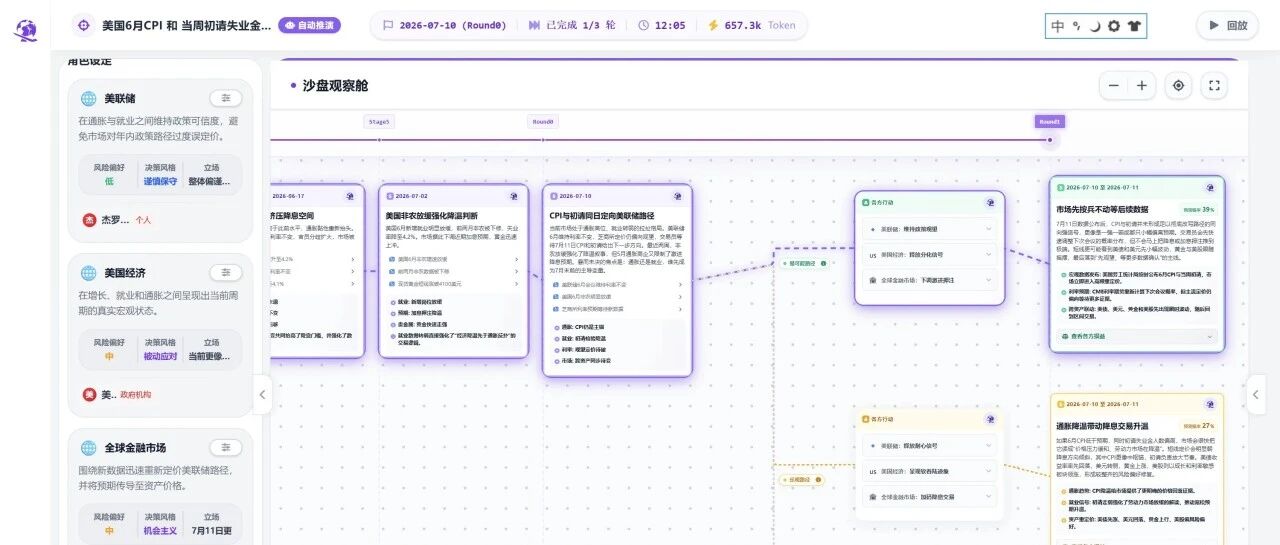Click the agent icon on the 市场先按兵不动 card
Screen dimensions: 1280x545
[1209, 188]
